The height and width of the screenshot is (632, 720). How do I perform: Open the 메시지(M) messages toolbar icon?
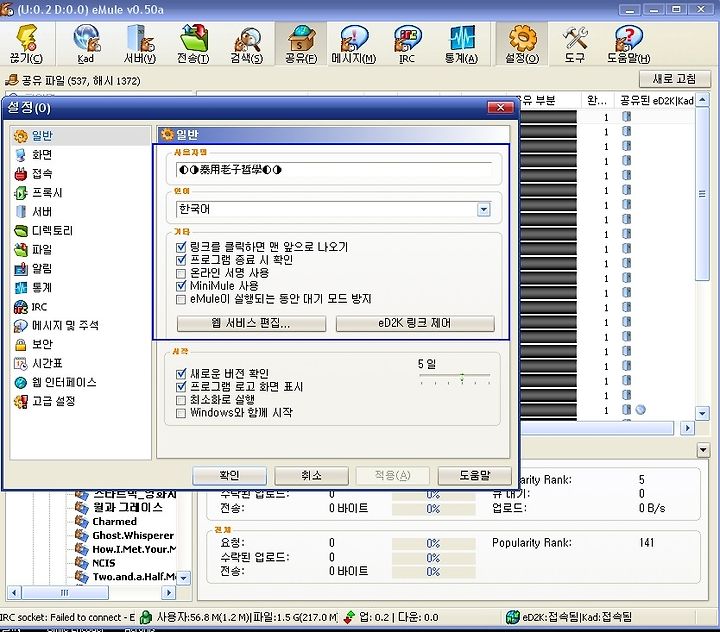pyautogui.click(x=354, y=44)
